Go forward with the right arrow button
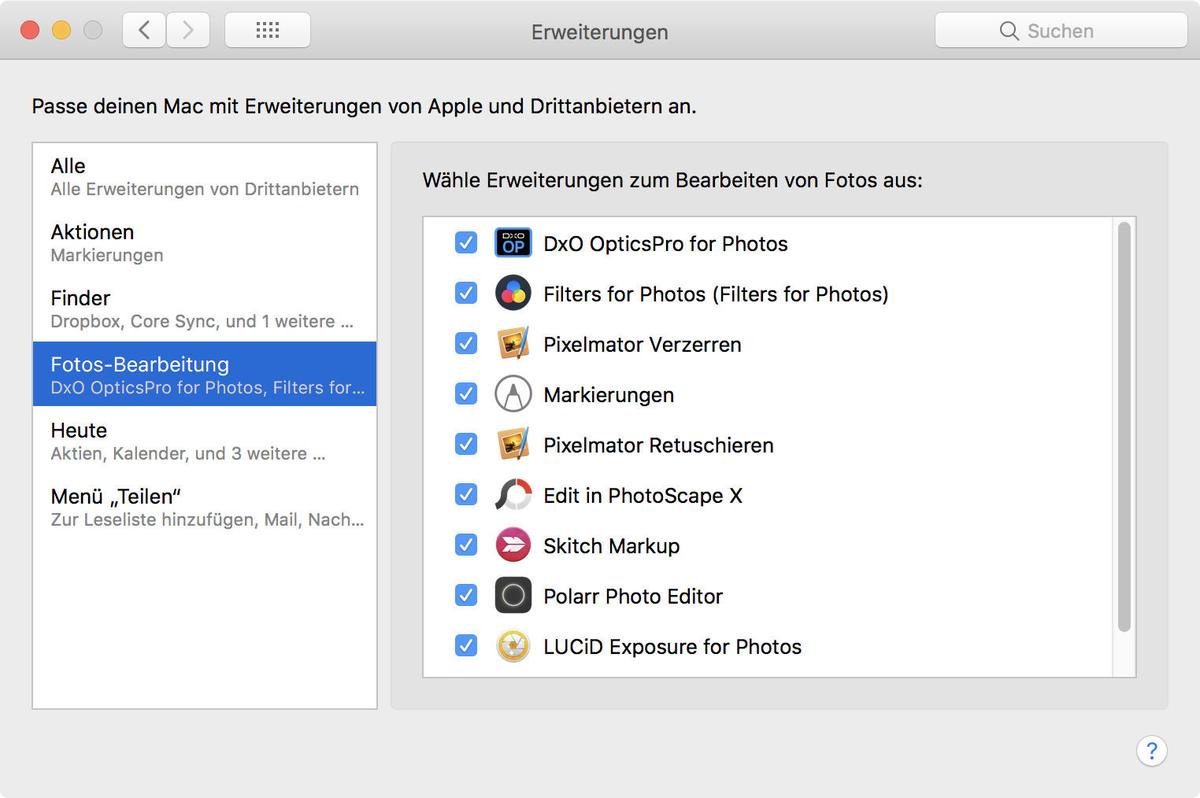Image resolution: width=1200 pixels, height=798 pixels. 187,30
